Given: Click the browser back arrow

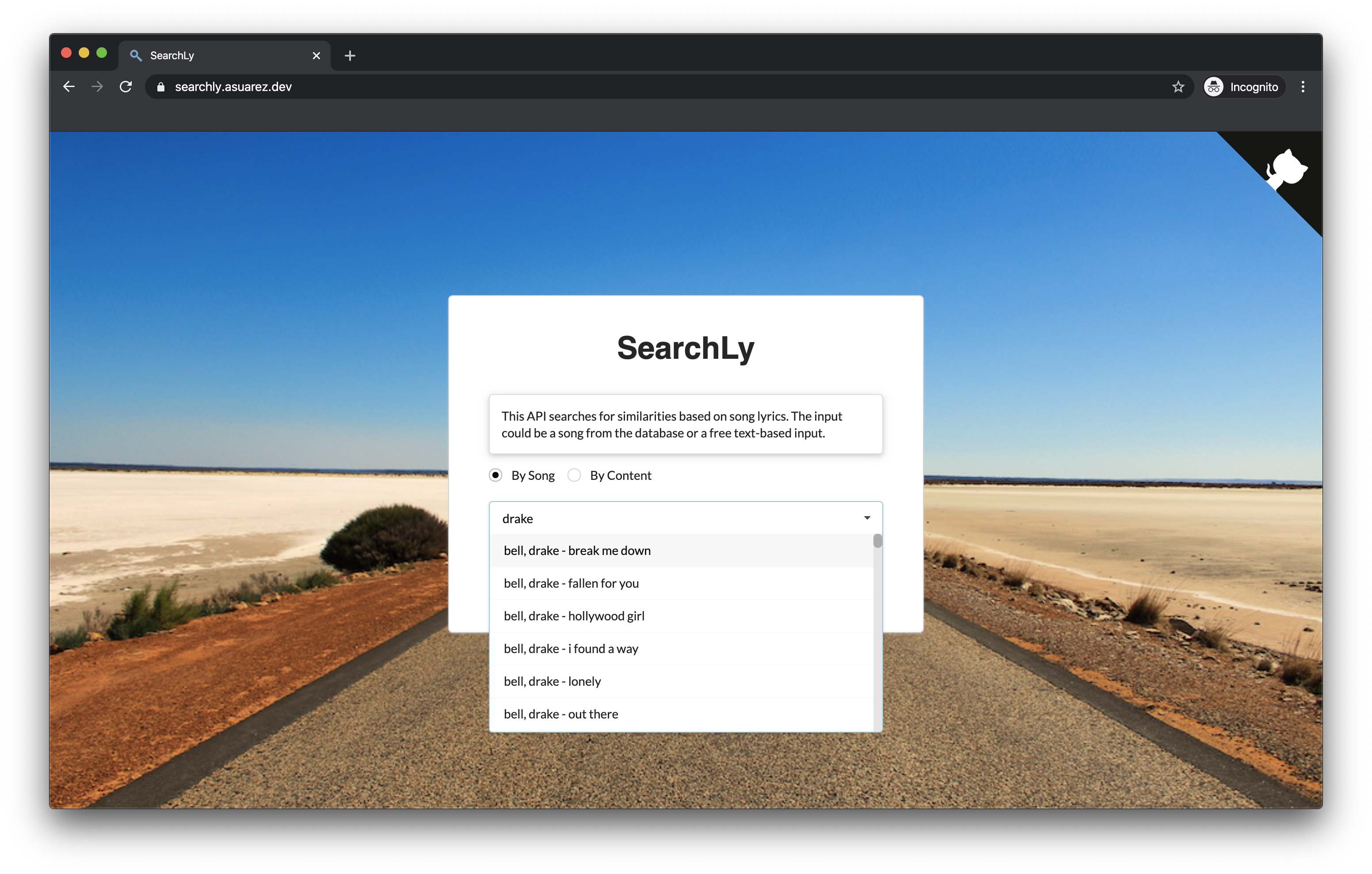Looking at the screenshot, I should coord(69,87).
